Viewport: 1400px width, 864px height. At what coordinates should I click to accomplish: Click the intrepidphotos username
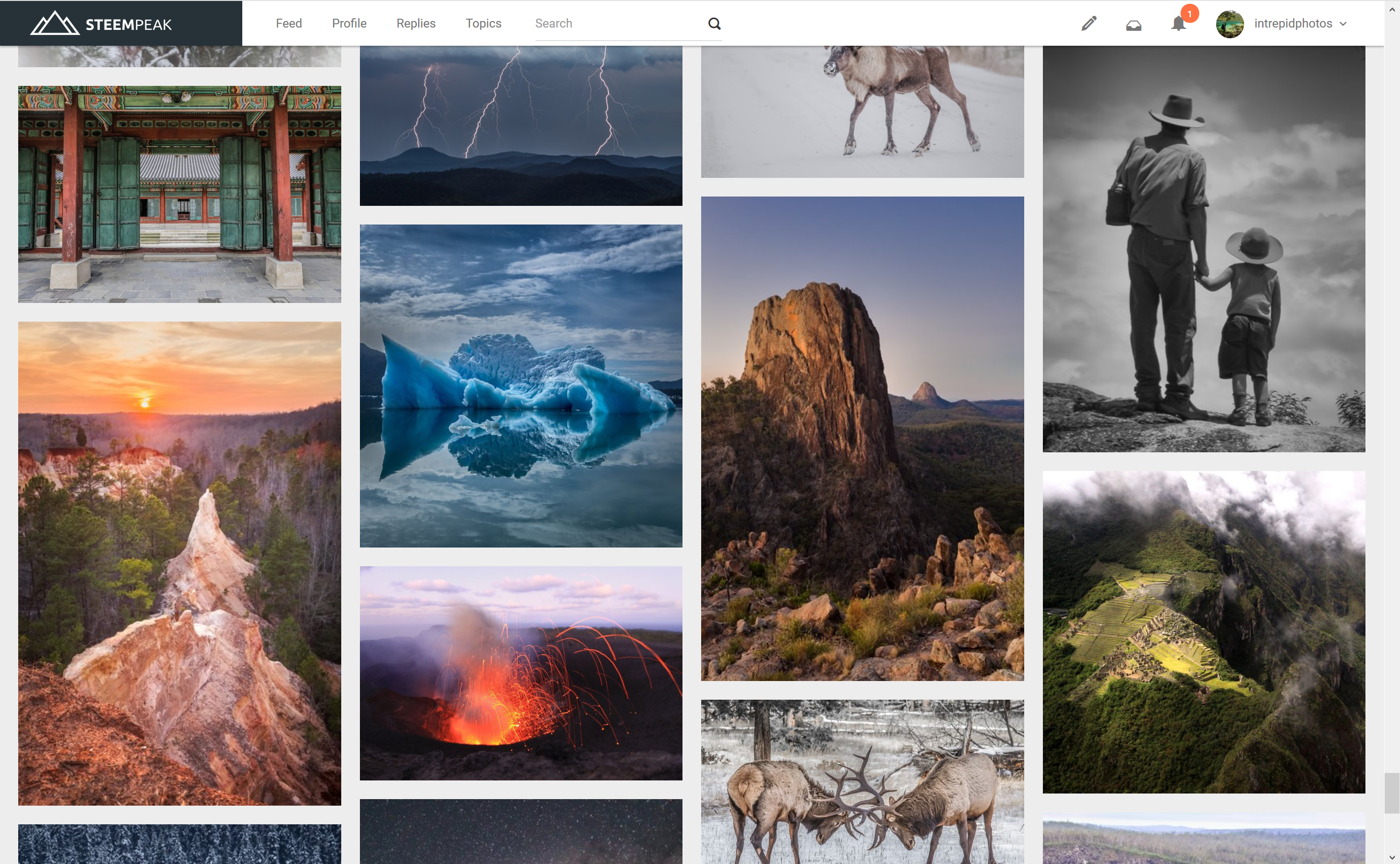click(x=1293, y=23)
